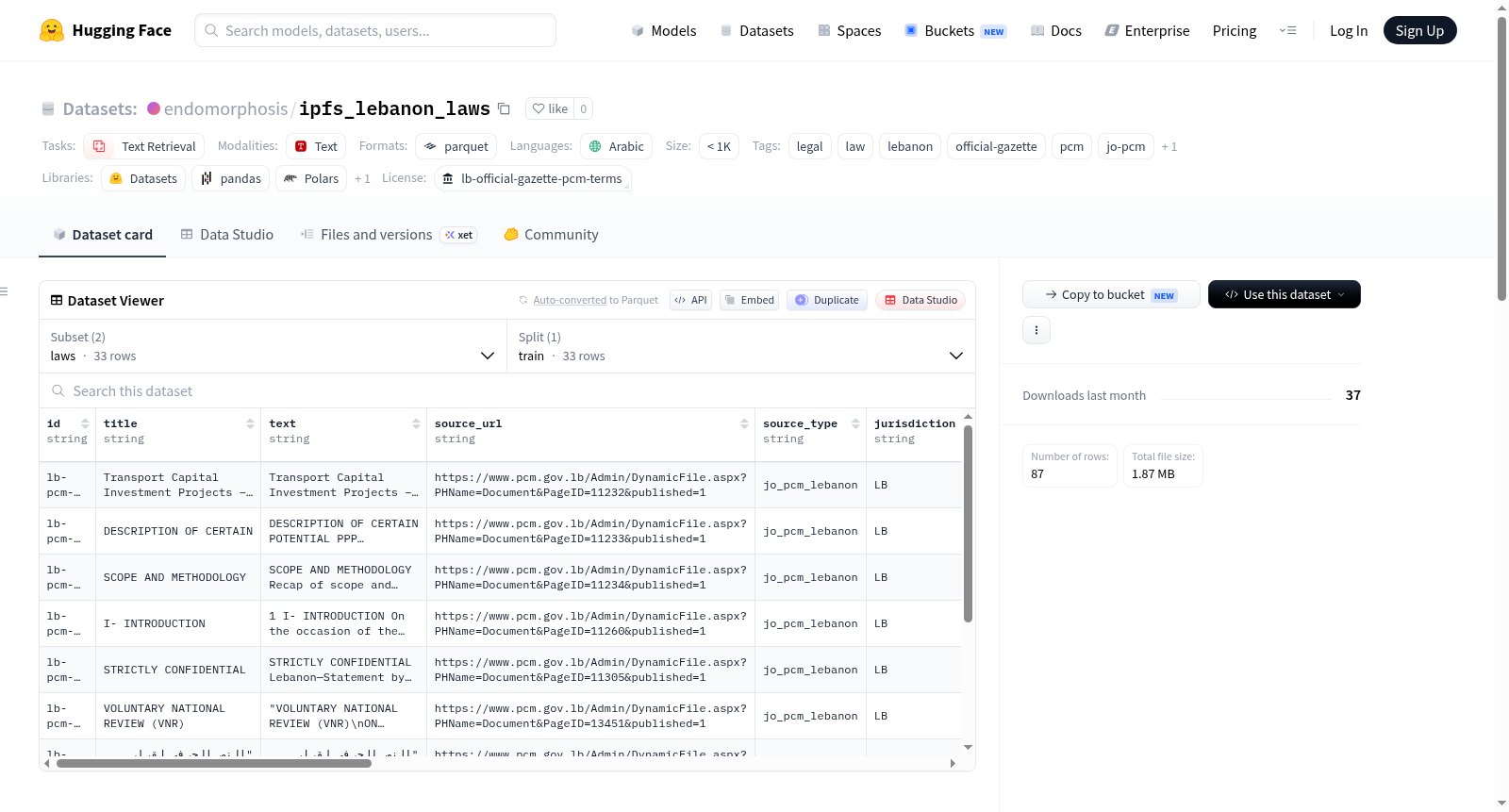Click the endomorphosis author link
1509x812 pixels.
pyautogui.click(x=225, y=108)
